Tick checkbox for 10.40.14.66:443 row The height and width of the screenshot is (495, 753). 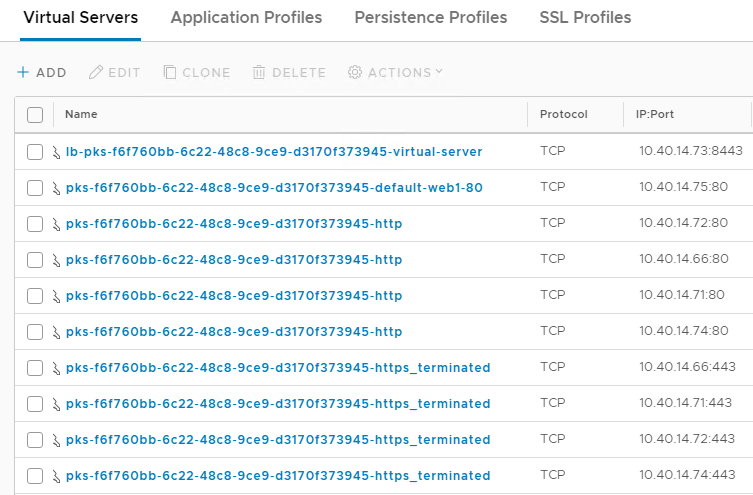[35, 368]
